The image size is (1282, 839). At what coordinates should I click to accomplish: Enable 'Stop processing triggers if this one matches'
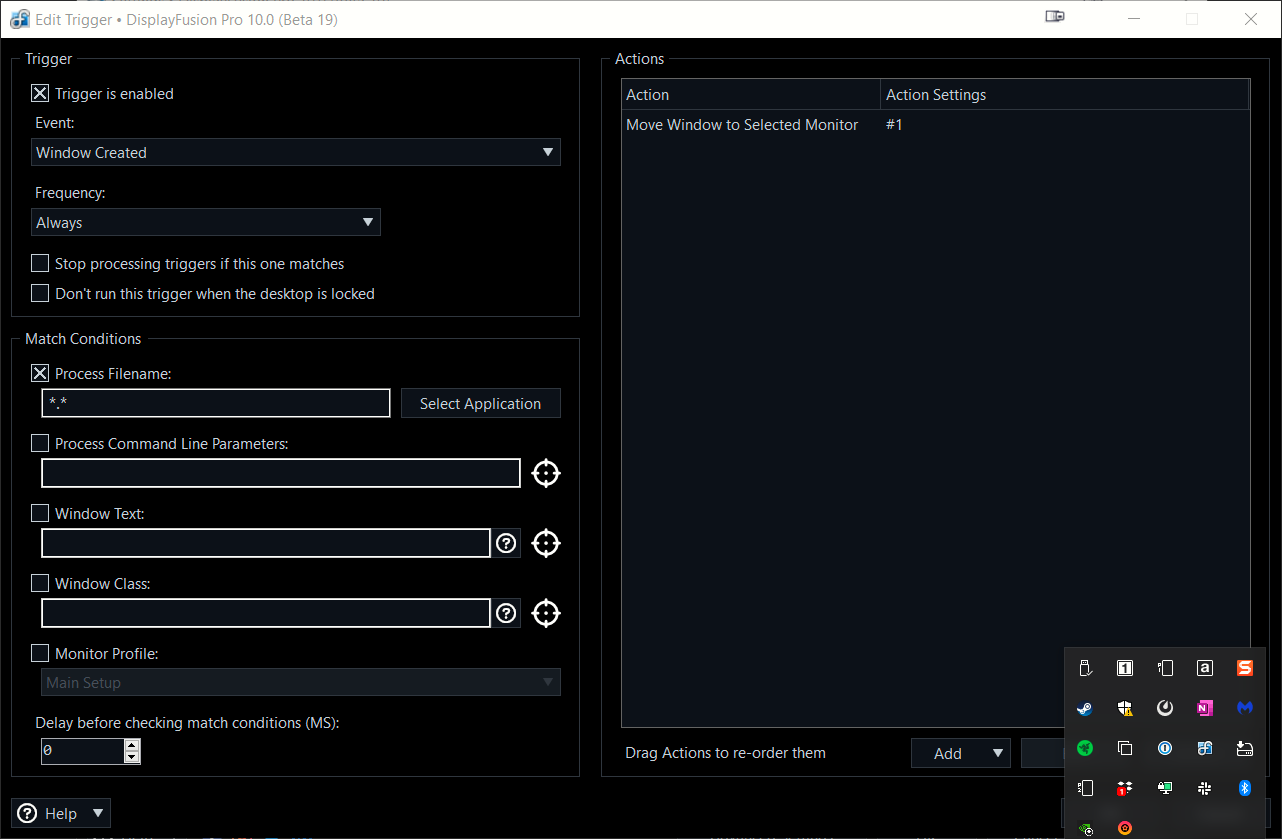[x=40, y=264]
